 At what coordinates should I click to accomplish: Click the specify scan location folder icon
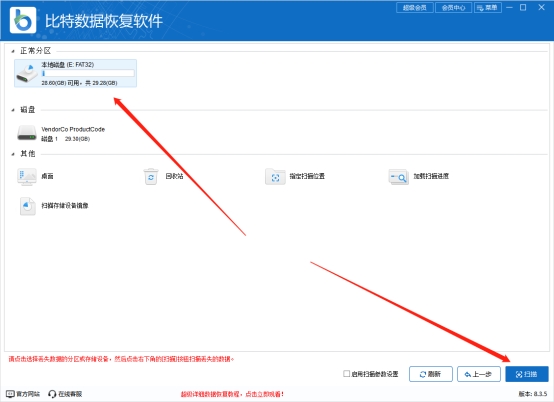pyautogui.click(x=275, y=176)
